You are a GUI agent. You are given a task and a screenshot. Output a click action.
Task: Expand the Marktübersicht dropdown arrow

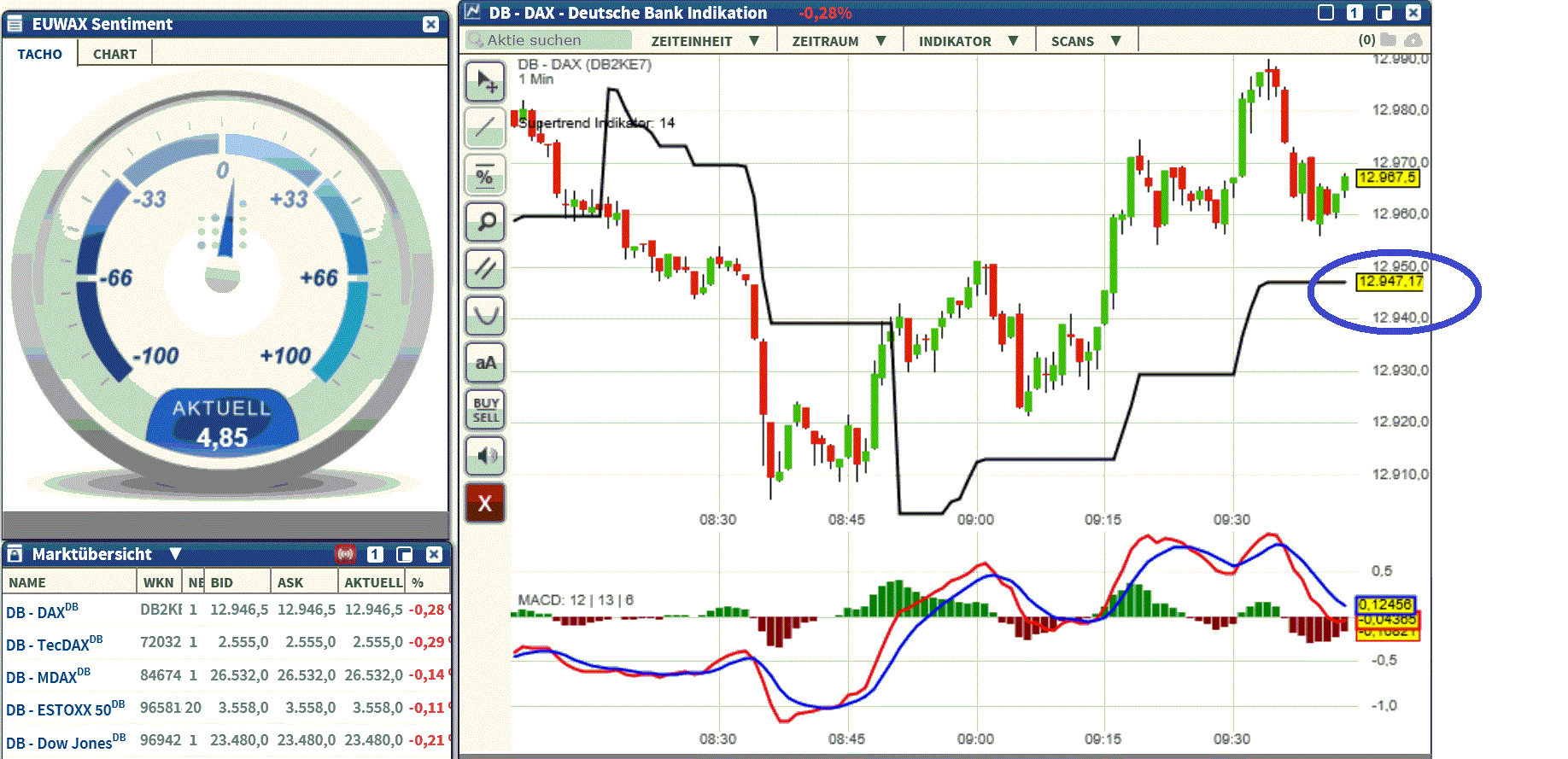coord(175,554)
